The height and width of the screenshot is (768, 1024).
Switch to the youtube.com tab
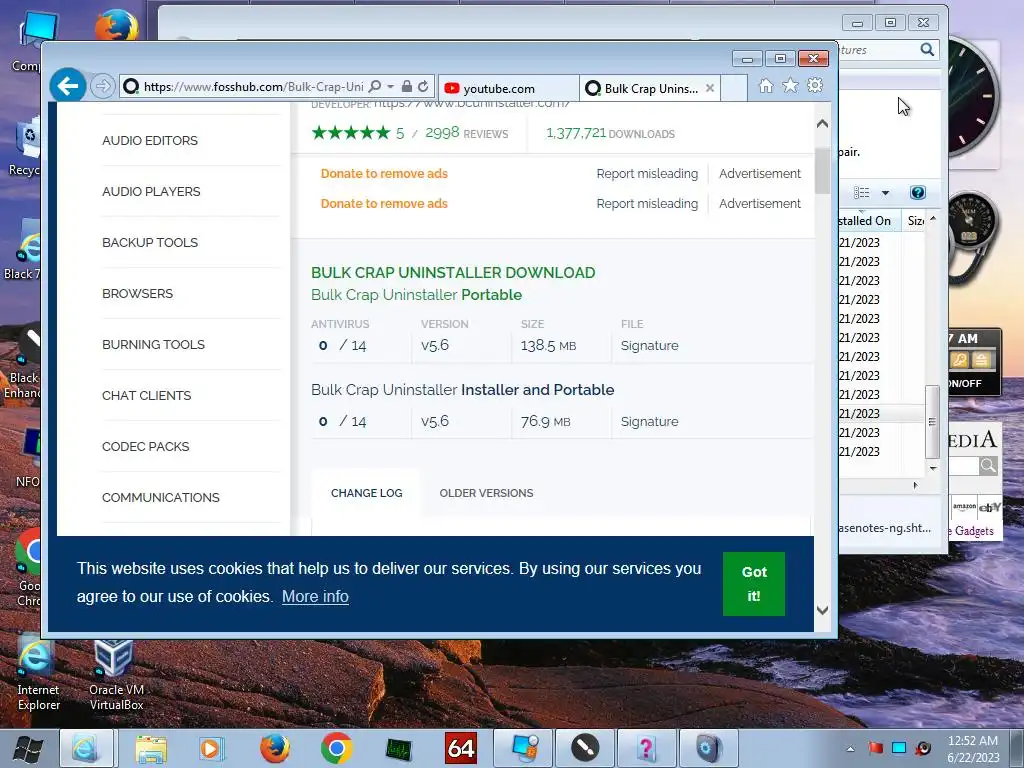click(508, 88)
